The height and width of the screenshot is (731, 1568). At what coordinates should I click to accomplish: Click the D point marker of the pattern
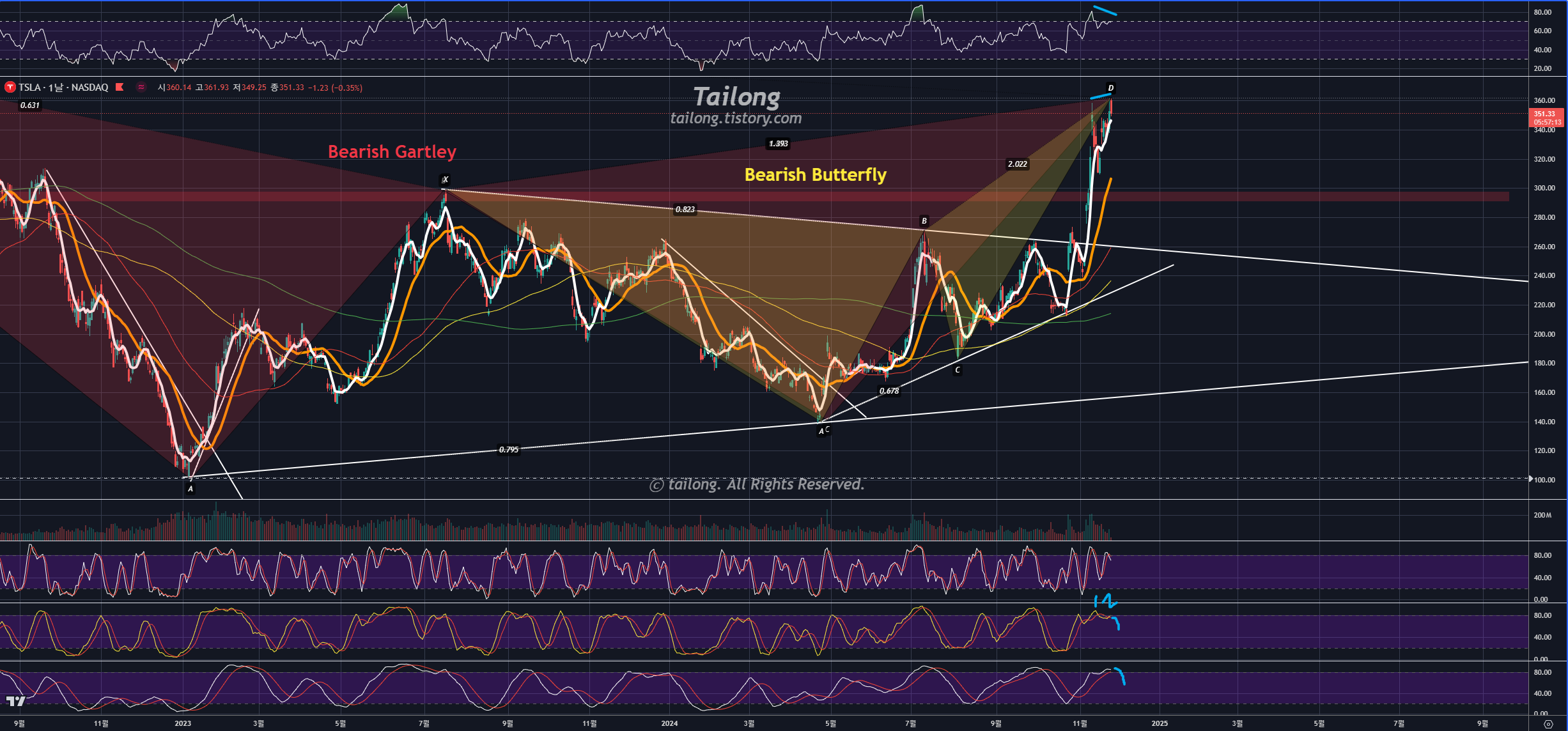1110,88
